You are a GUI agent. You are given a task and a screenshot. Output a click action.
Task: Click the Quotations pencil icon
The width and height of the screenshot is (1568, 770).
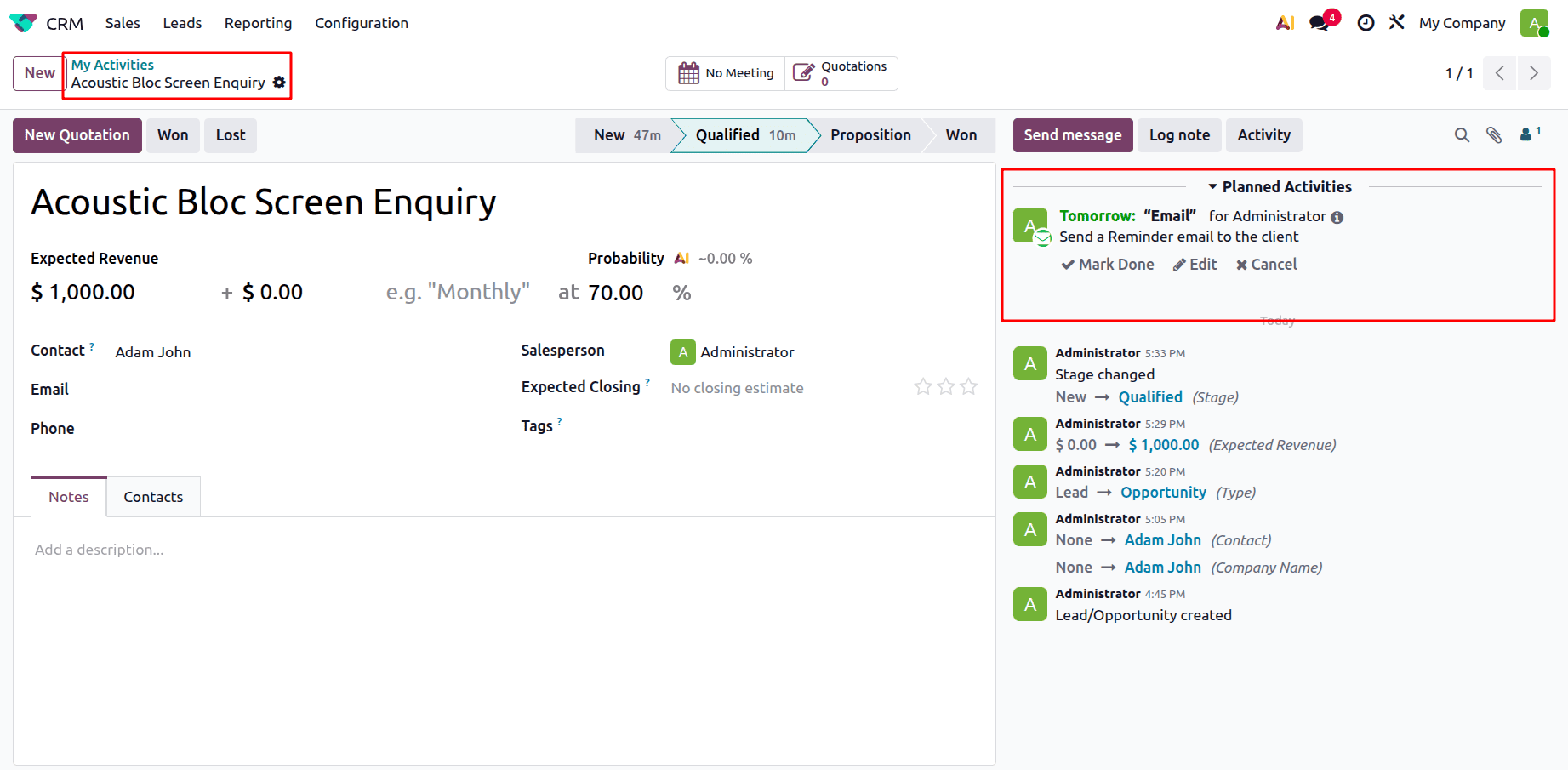click(803, 73)
